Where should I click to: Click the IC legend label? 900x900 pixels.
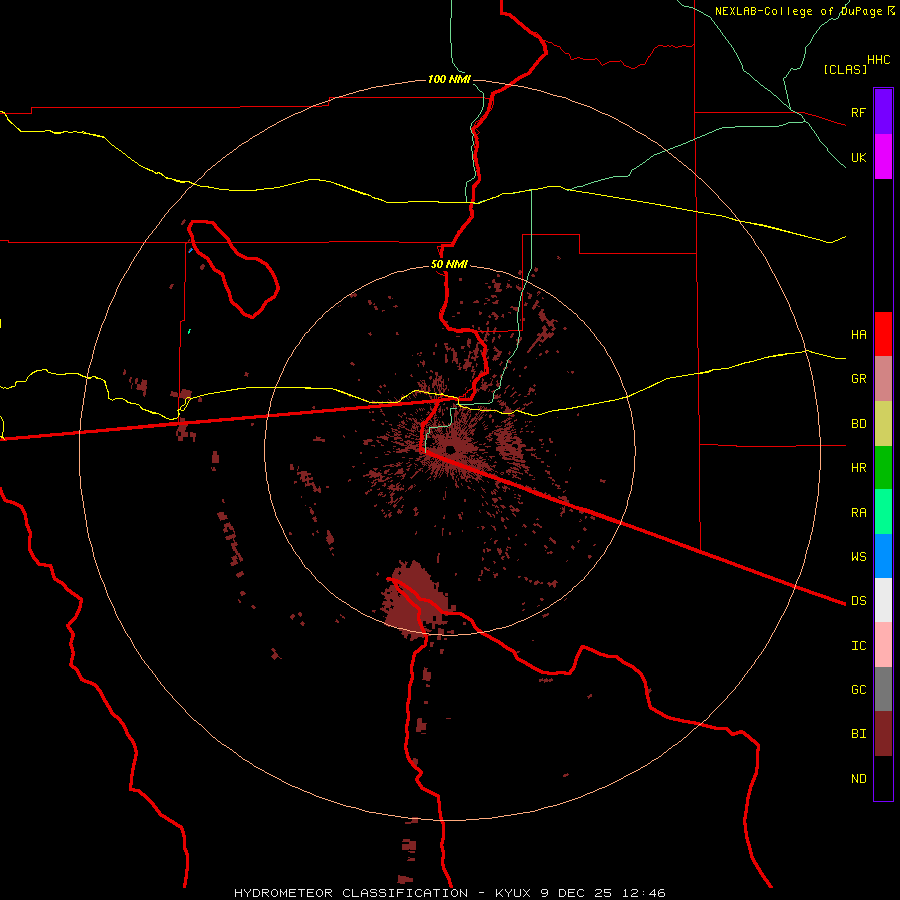(858, 646)
